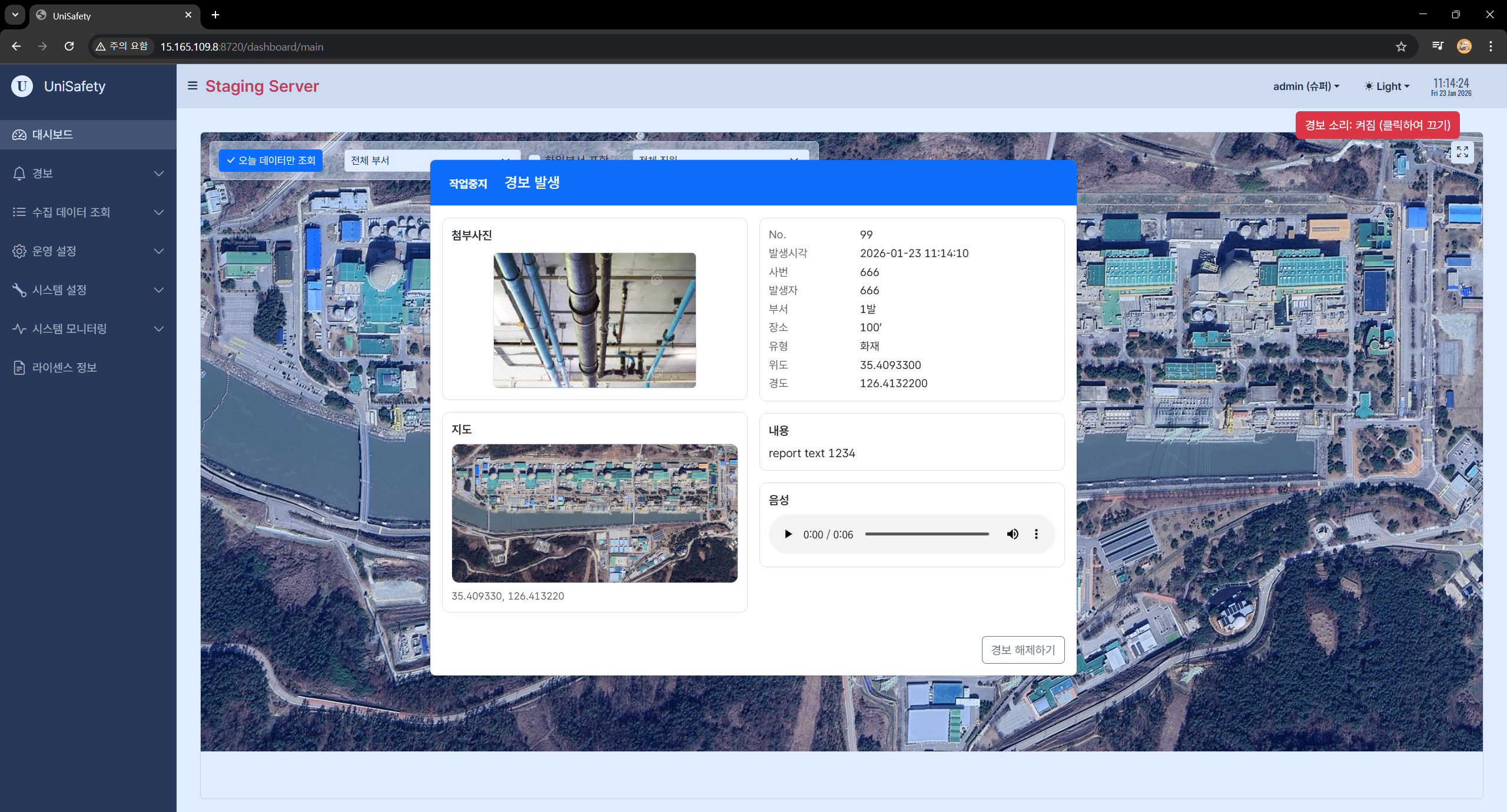Expand the 시스템 모니터링 menu
This screenshot has height=812, width=1507.
pyautogui.click(x=88, y=329)
